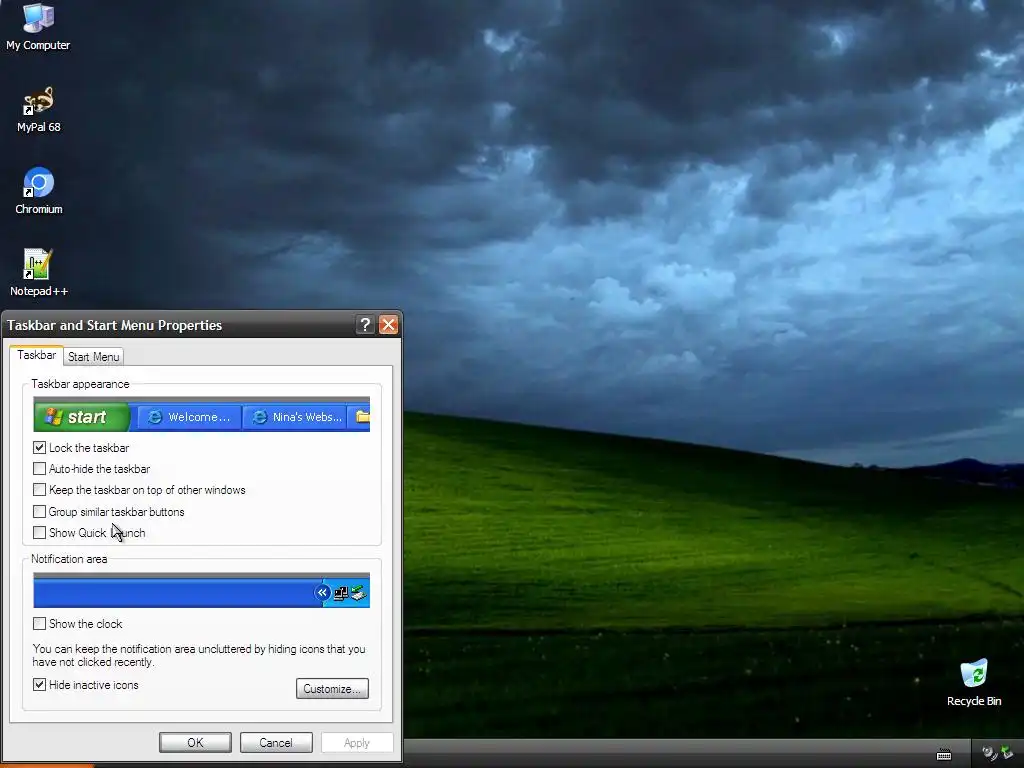Enable Keep the taskbar on top of other windows

(x=39, y=490)
